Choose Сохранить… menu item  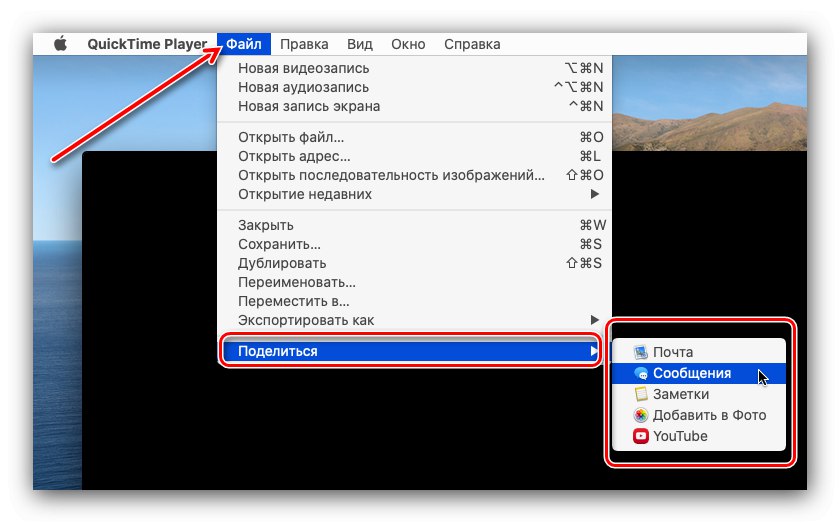click(x=415, y=244)
